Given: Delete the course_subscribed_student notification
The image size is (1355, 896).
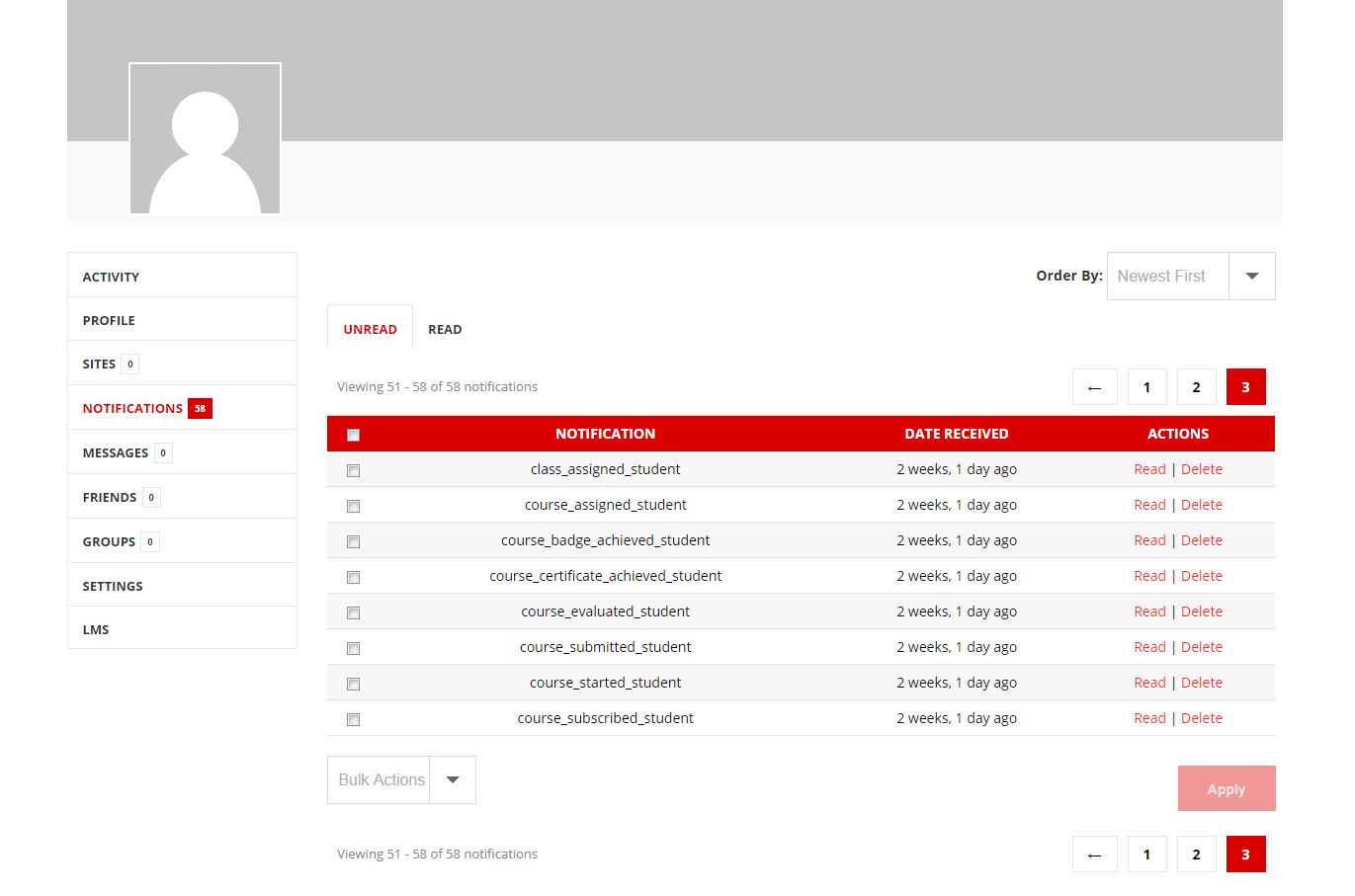Looking at the screenshot, I should pyautogui.click(x=1202, y=718).
